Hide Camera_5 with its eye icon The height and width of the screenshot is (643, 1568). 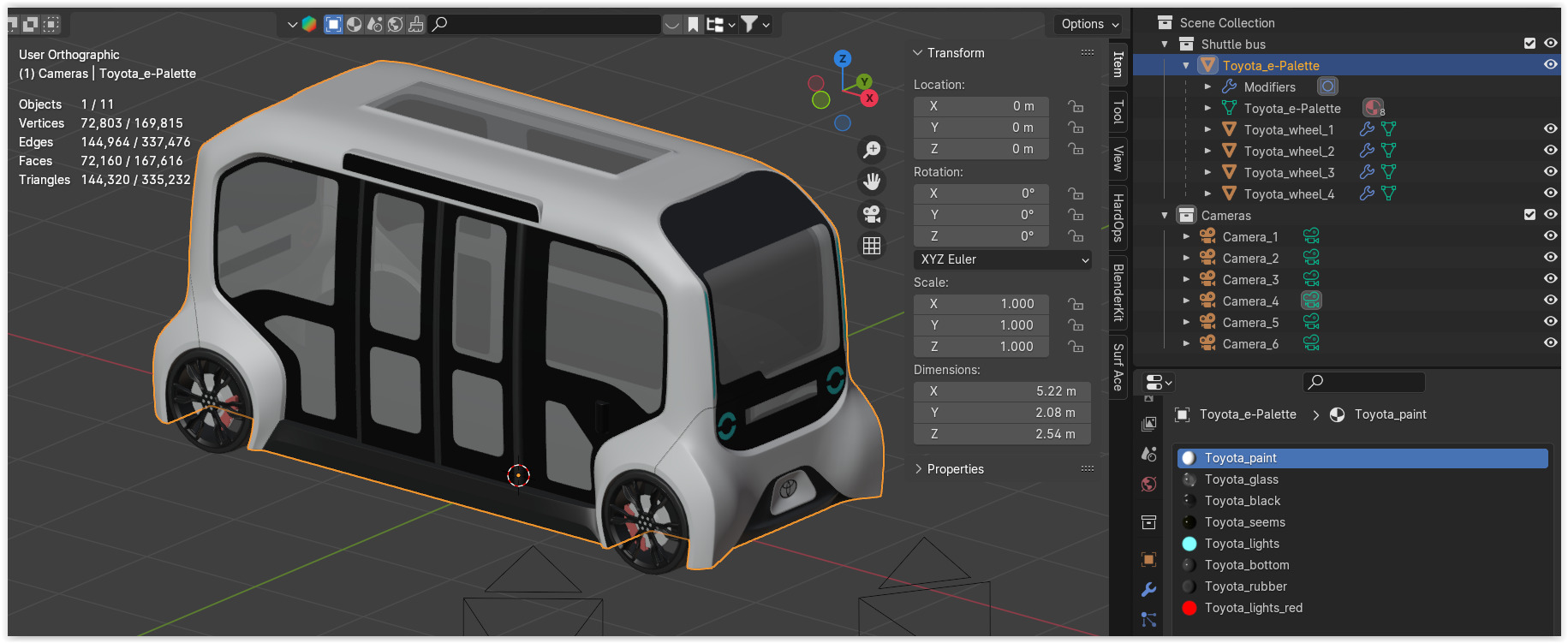pyautogui.click(x=1551, y=322)
